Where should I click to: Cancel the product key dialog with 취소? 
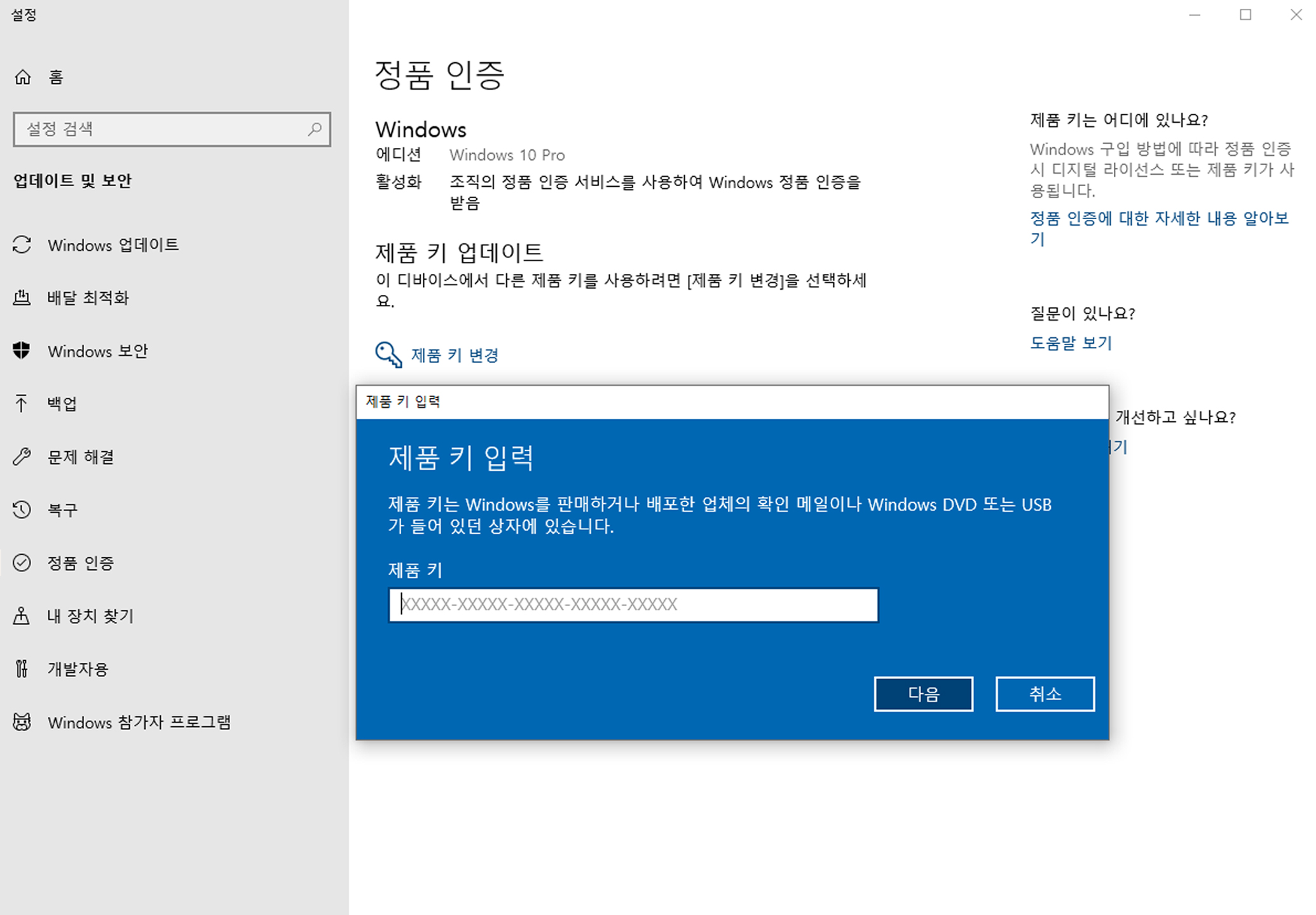tap(1045, 694)
